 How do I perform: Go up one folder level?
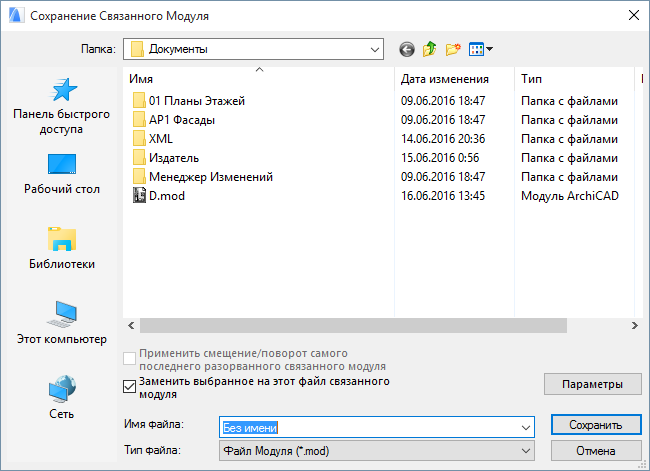tap(430, 48)
